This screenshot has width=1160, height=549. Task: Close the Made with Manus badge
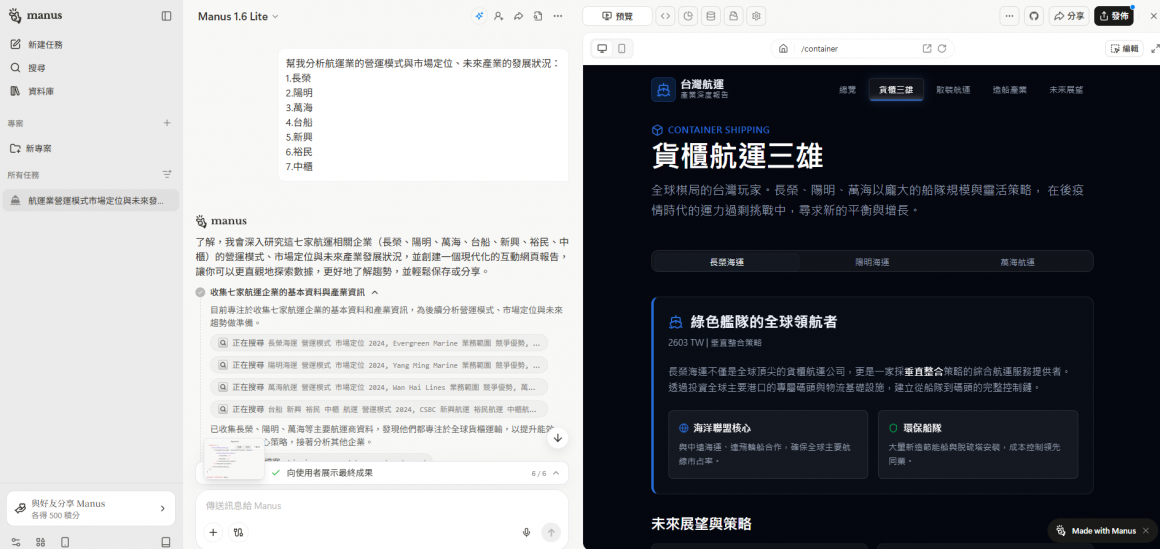pos(1146,531)
